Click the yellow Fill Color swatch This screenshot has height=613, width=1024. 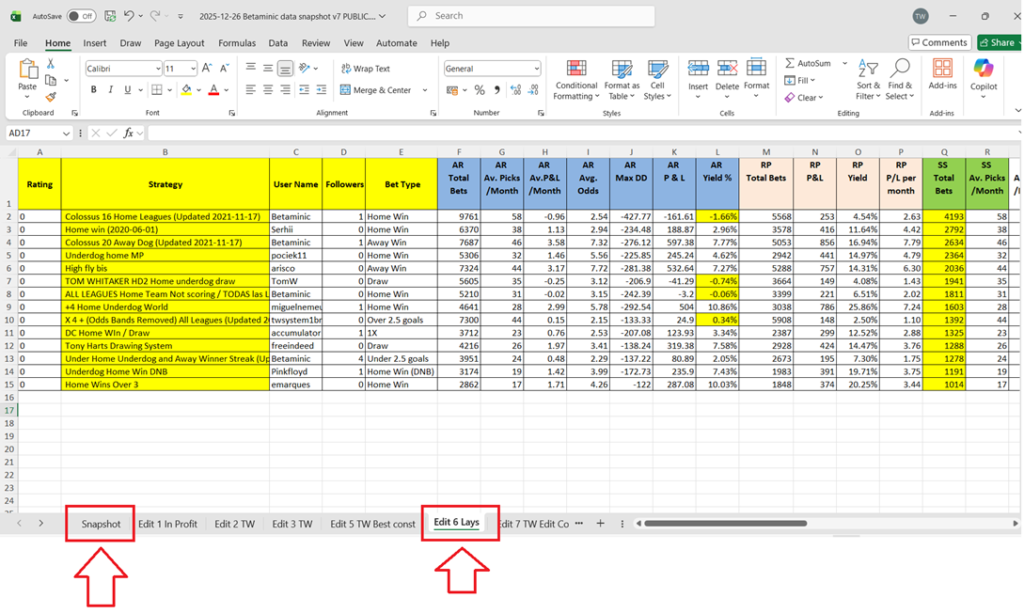pyautogui.click(x=187, y=90)
